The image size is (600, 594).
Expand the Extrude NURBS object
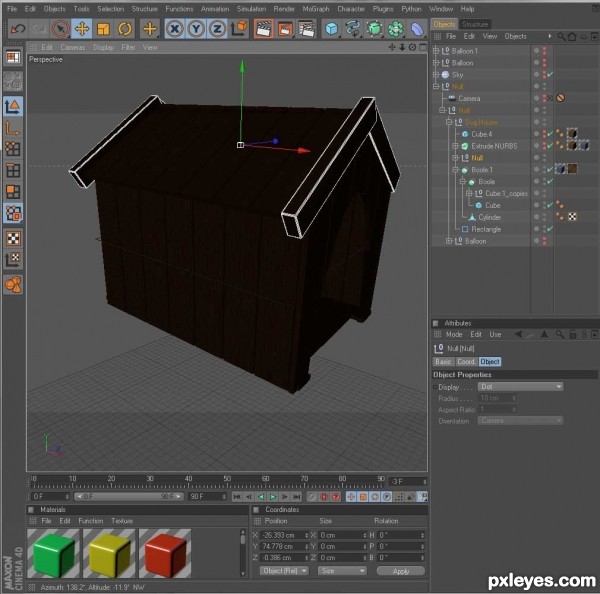[x=455, y=146]
